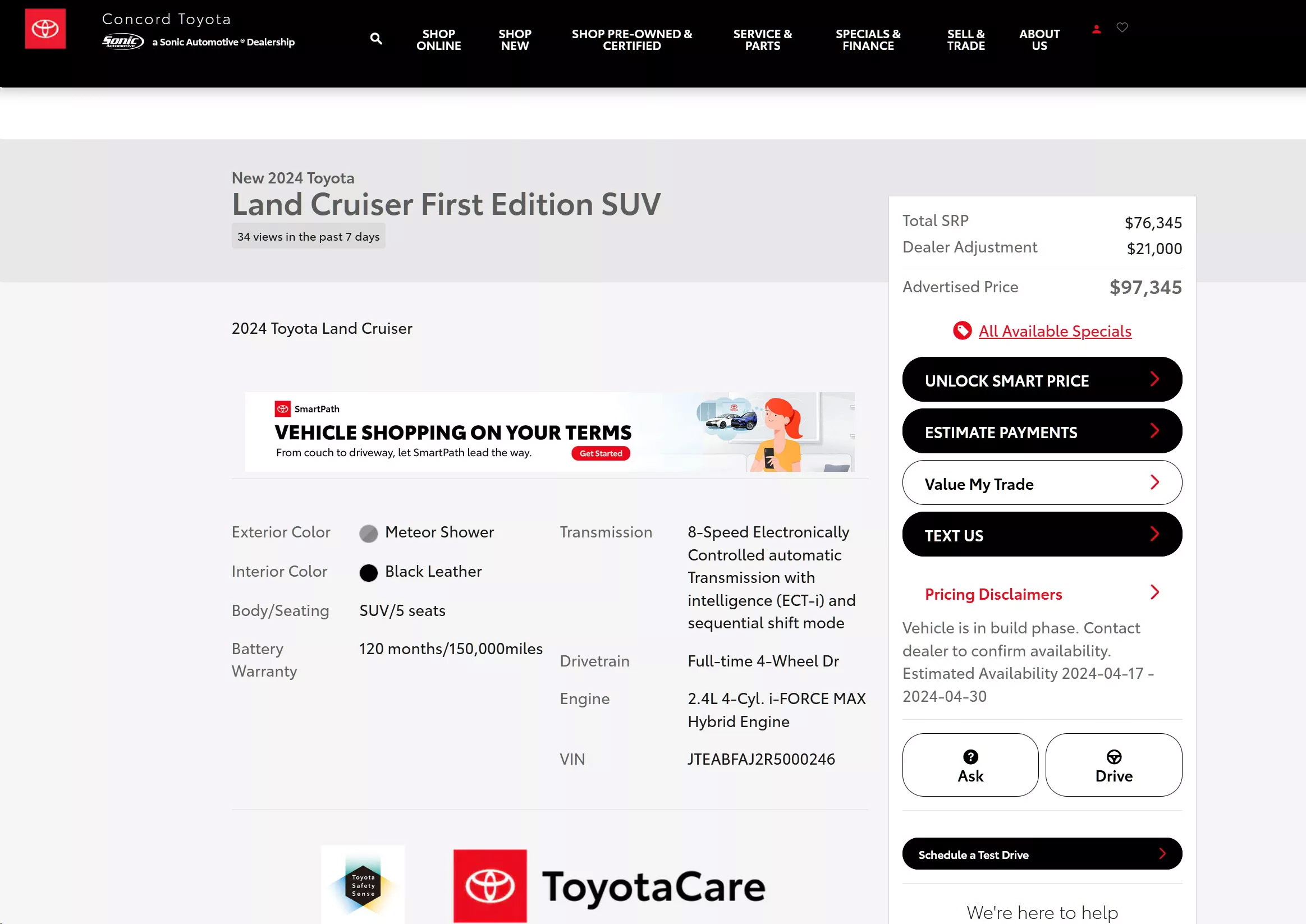Open Unlock Smart Price

[x=1042, y=379]
